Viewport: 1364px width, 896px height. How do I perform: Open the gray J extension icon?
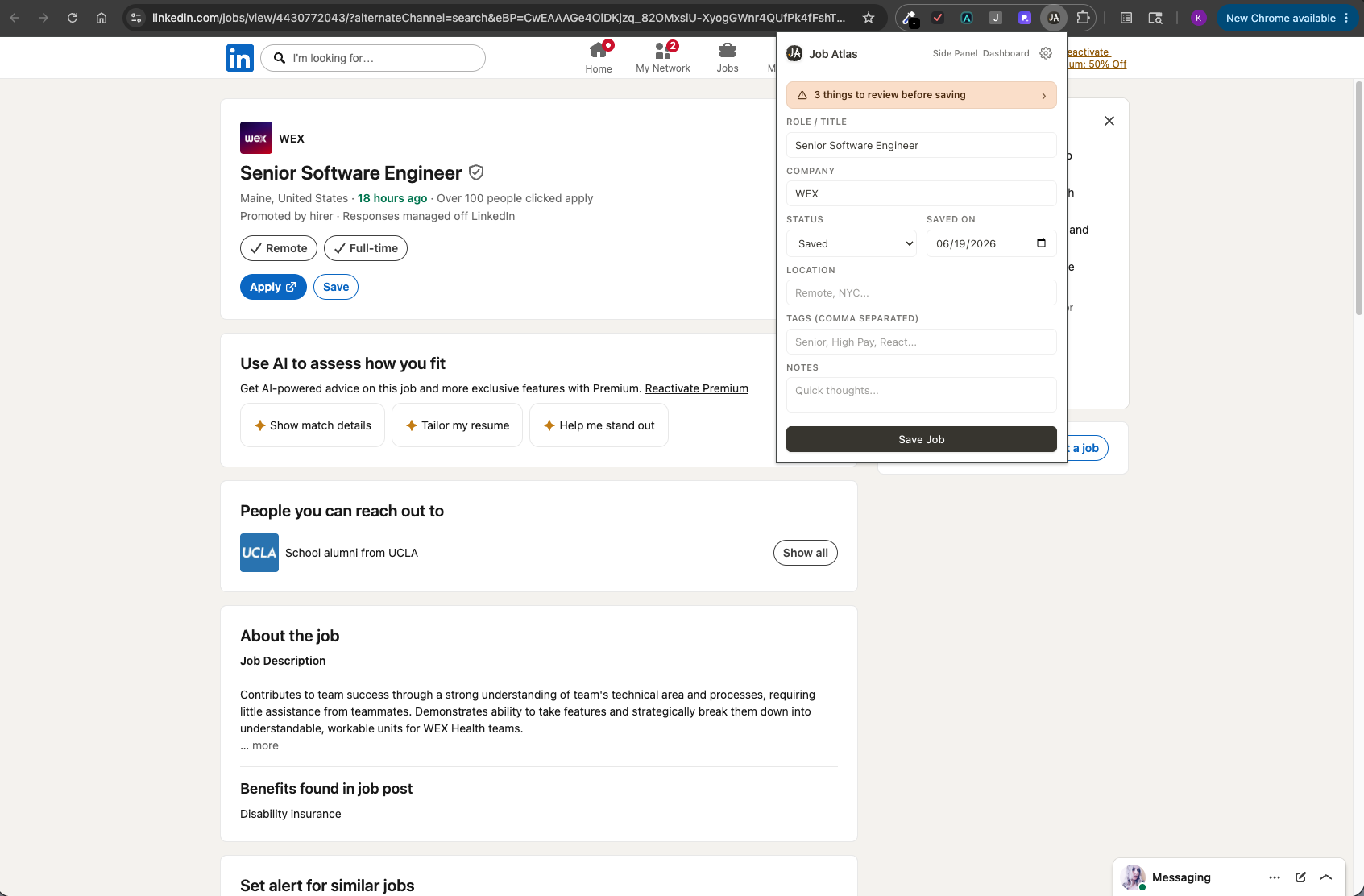[996, 18]
